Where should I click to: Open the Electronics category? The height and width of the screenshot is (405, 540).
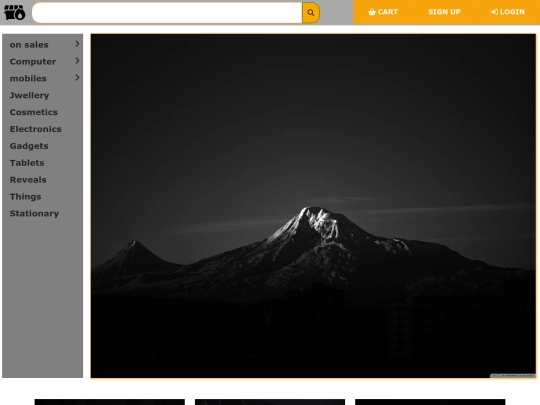(35, 129)
